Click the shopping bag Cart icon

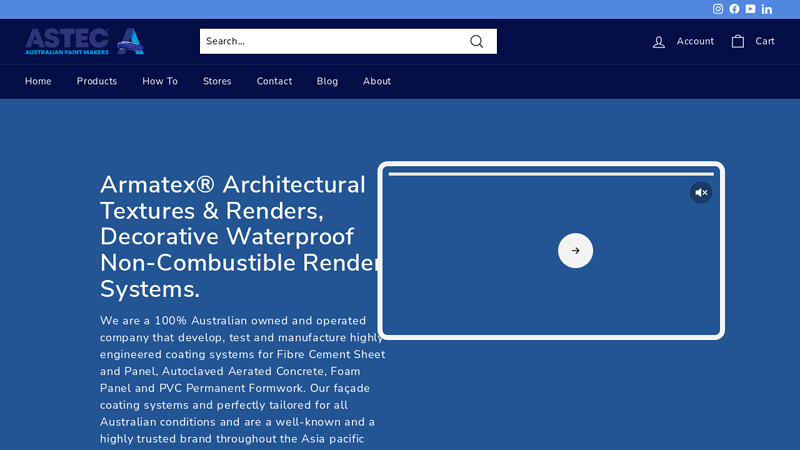(x=738, y=41)
